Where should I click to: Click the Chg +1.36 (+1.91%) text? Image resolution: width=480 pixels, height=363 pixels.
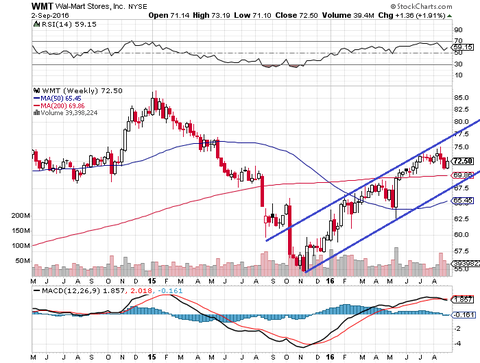(x=412, y=15)
